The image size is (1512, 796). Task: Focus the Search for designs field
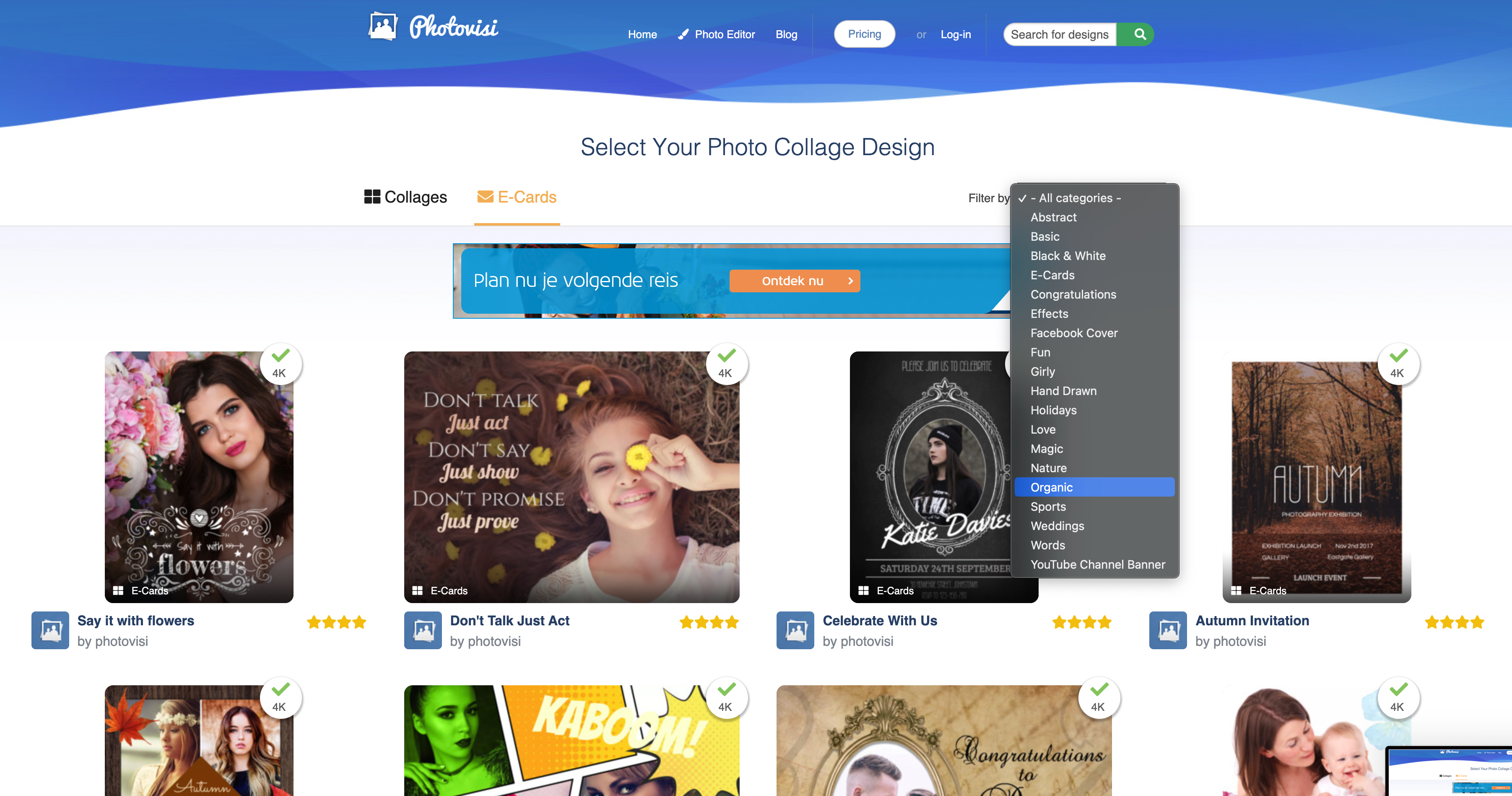click(1060, 34)
